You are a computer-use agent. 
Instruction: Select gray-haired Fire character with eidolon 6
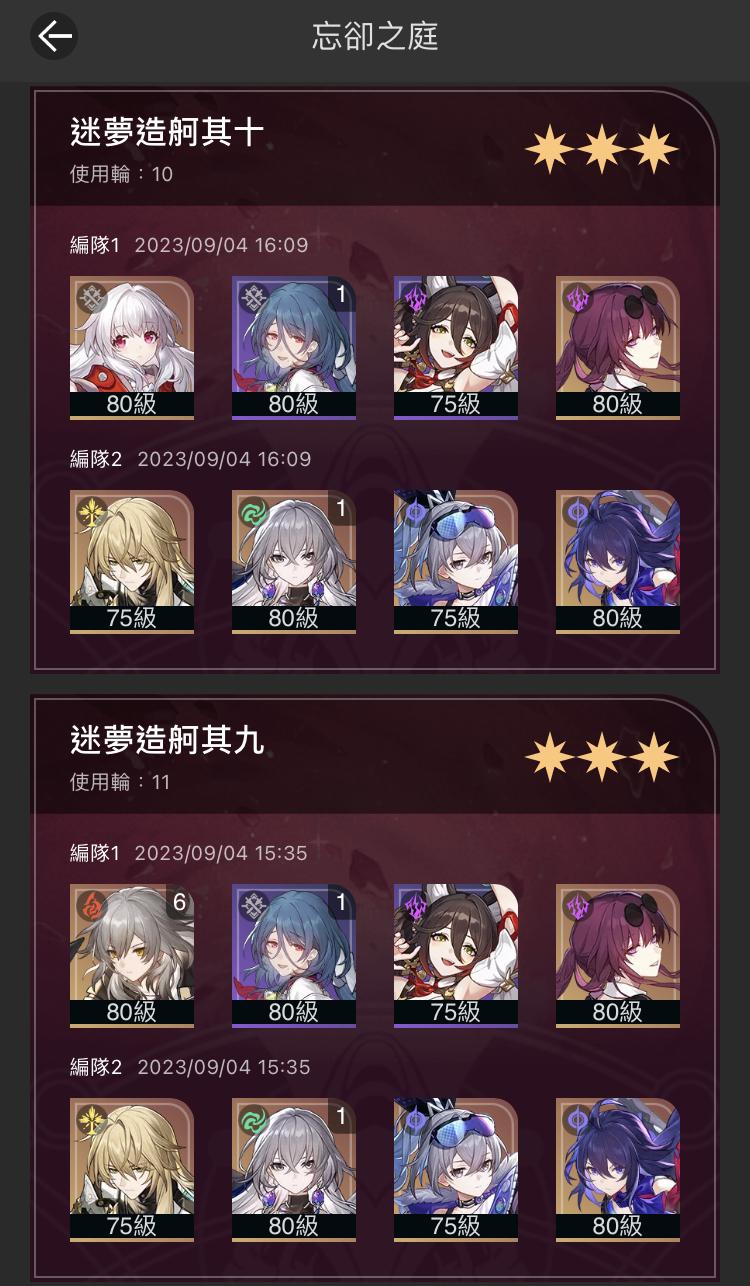pos(132,956)
